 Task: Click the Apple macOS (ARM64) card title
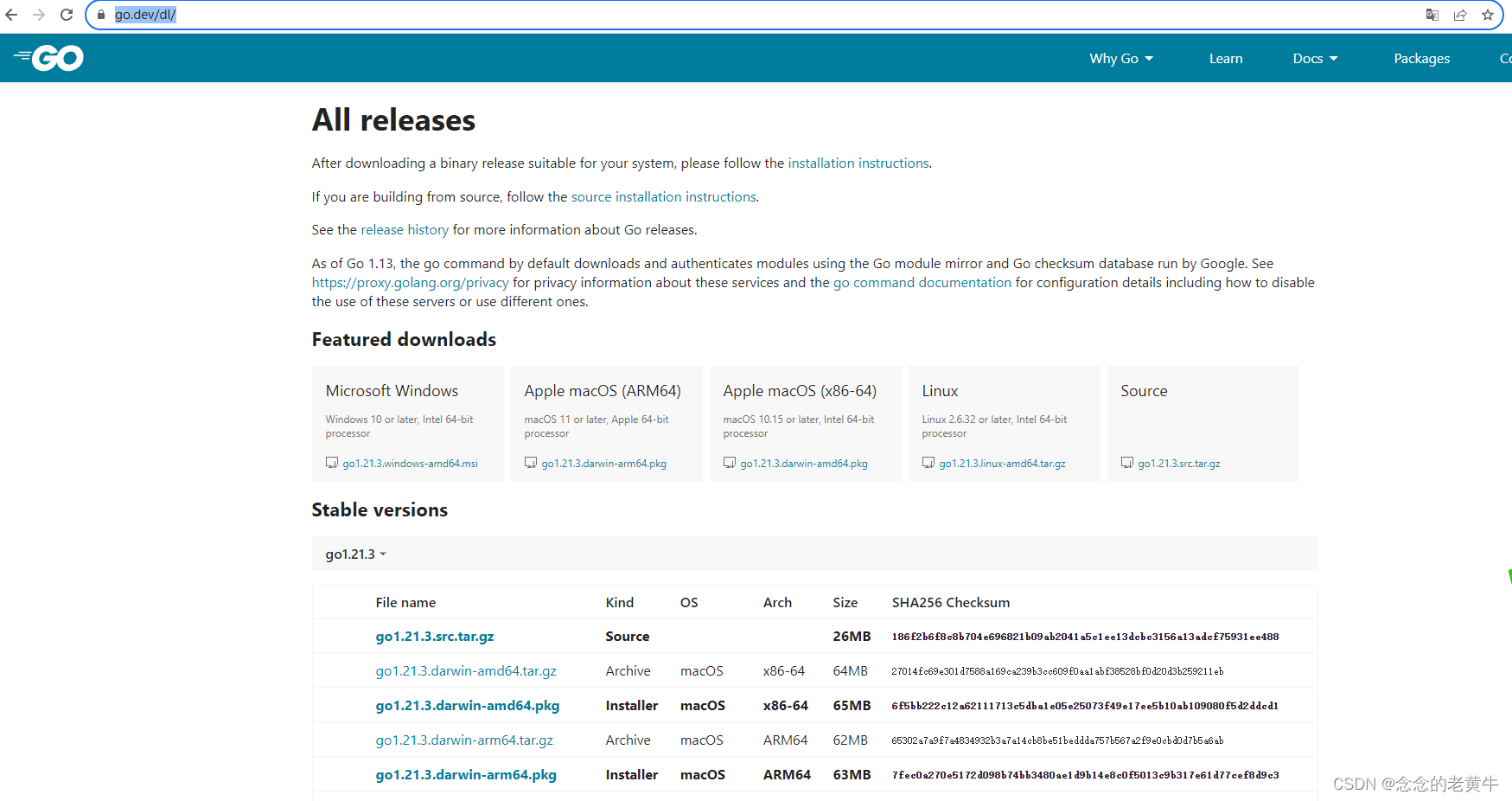pos(603,391)
